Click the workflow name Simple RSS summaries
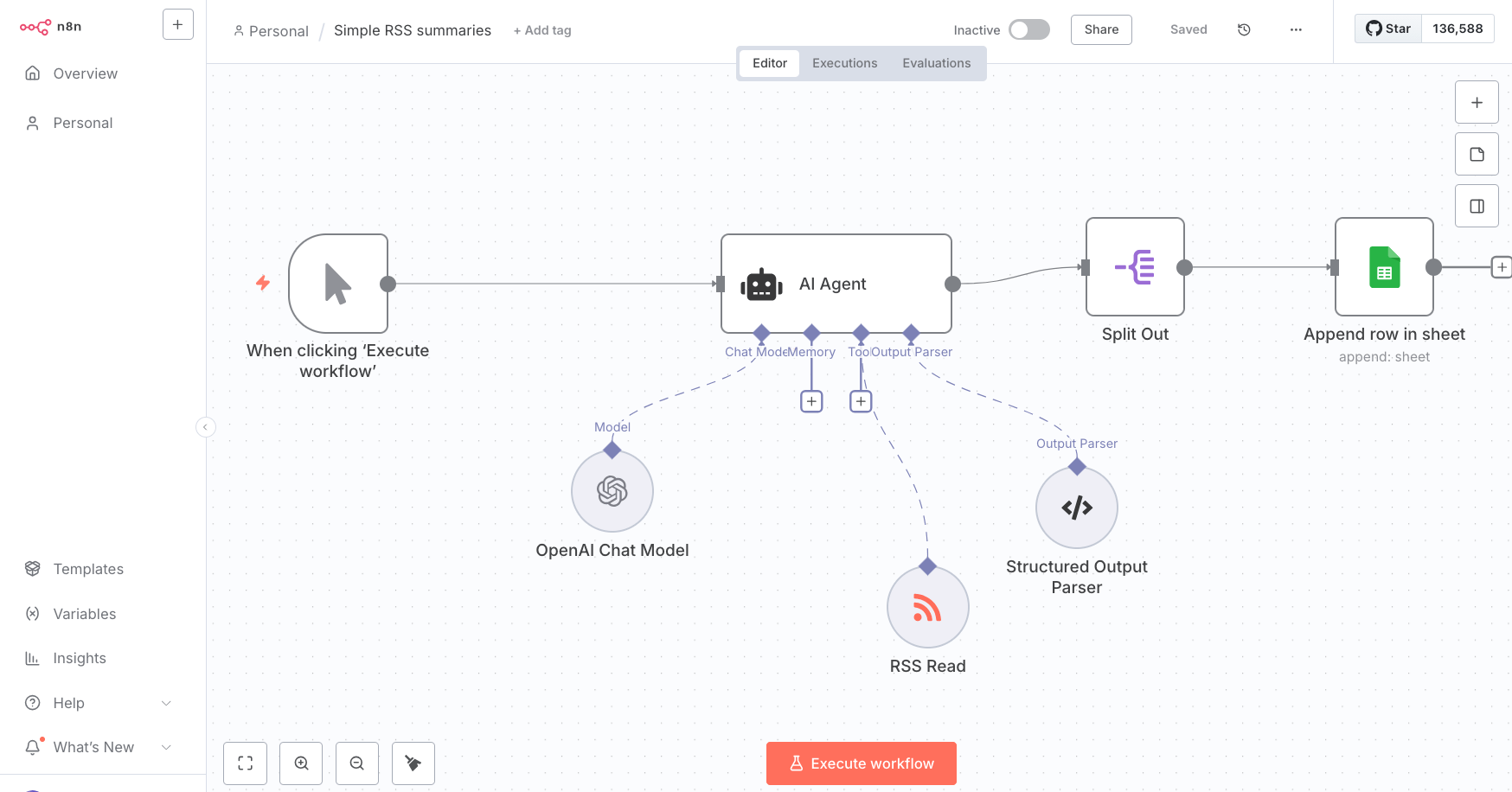The width and height of the screenshot is (1512, 792). point(413,30)
